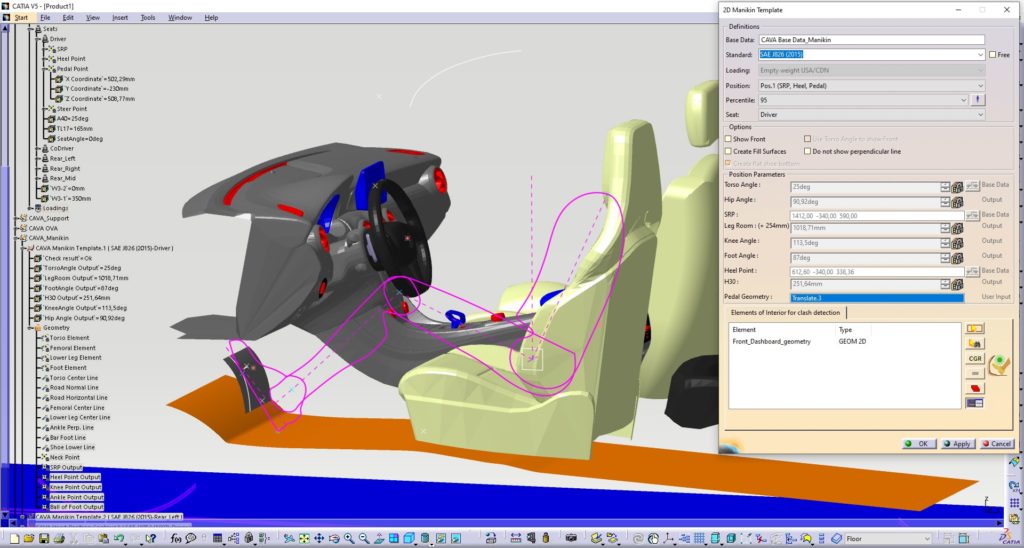This screenshot has width=1024, height=548.
Task: Click the percentile info icon button
Action: [x=978, y=100]
